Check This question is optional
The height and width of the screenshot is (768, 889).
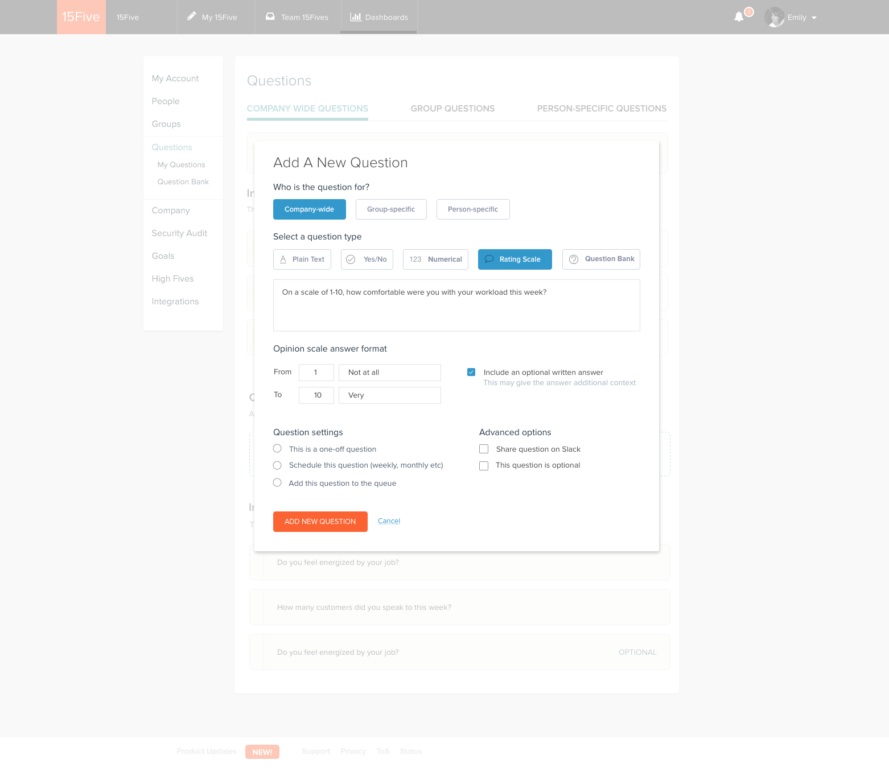(484, 465)
